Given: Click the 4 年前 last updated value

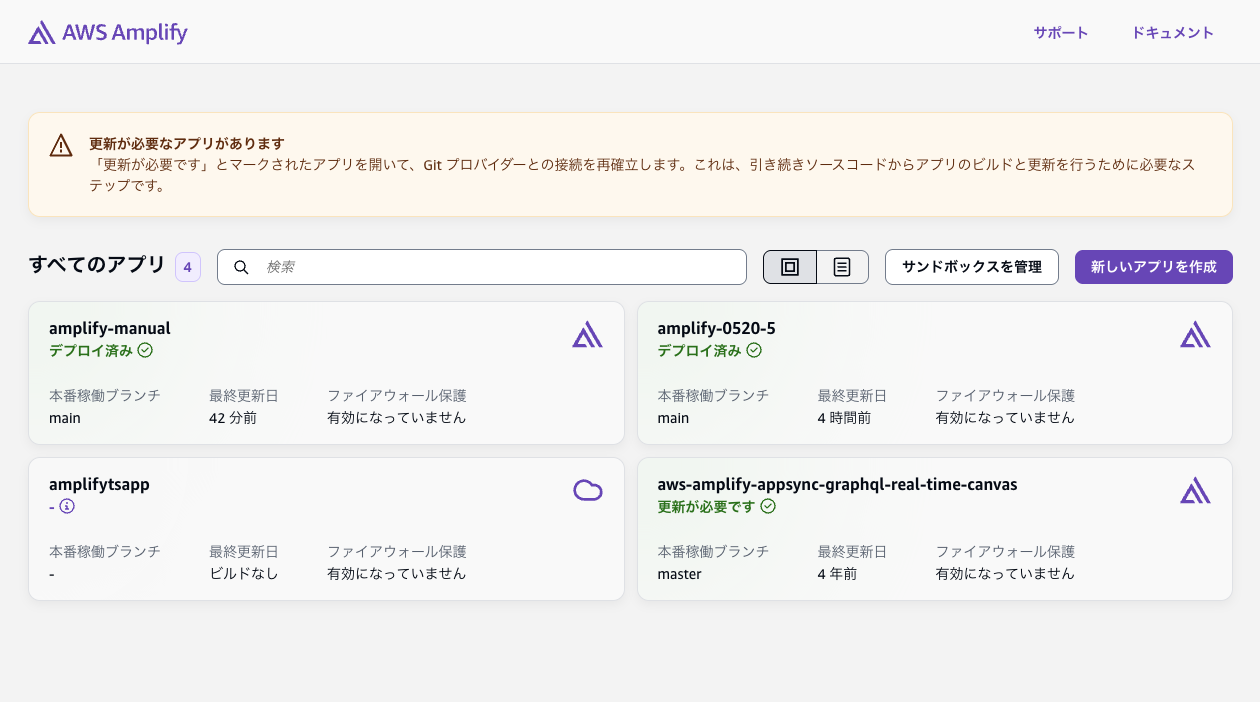Looking at the screenshot, I should (836, 574).
